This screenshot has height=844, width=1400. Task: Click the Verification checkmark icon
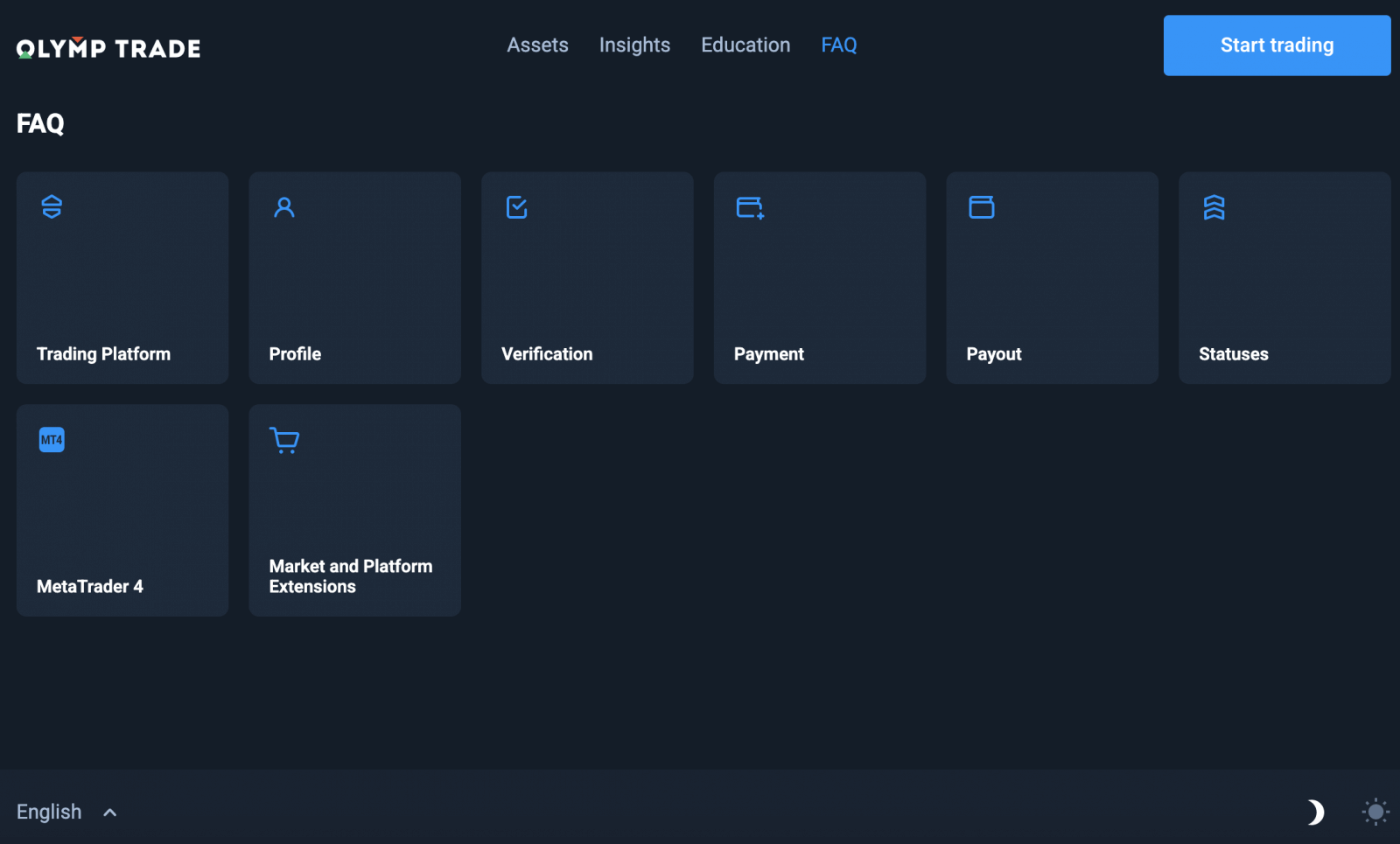click(516, 207)
